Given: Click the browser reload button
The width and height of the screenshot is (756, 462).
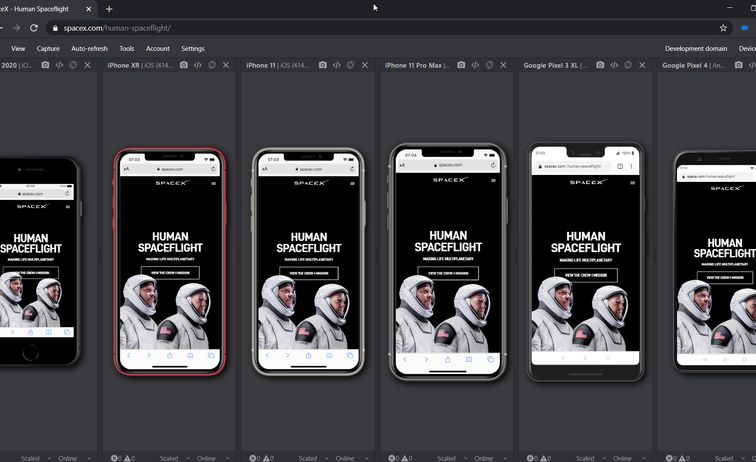Looking at the screenshot, I should tap(33, 28).
